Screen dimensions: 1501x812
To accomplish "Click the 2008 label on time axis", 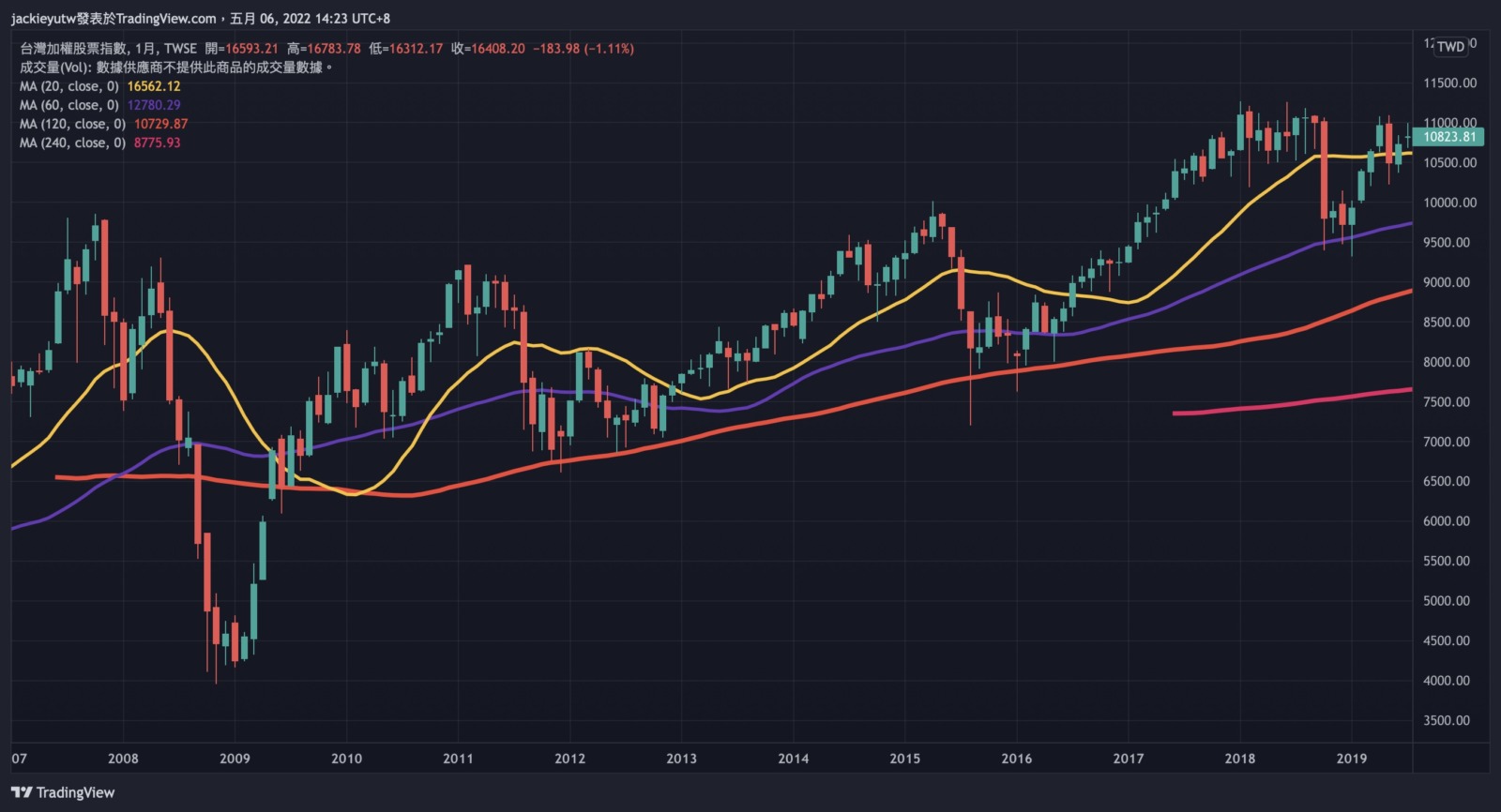I will pos(123,759).
